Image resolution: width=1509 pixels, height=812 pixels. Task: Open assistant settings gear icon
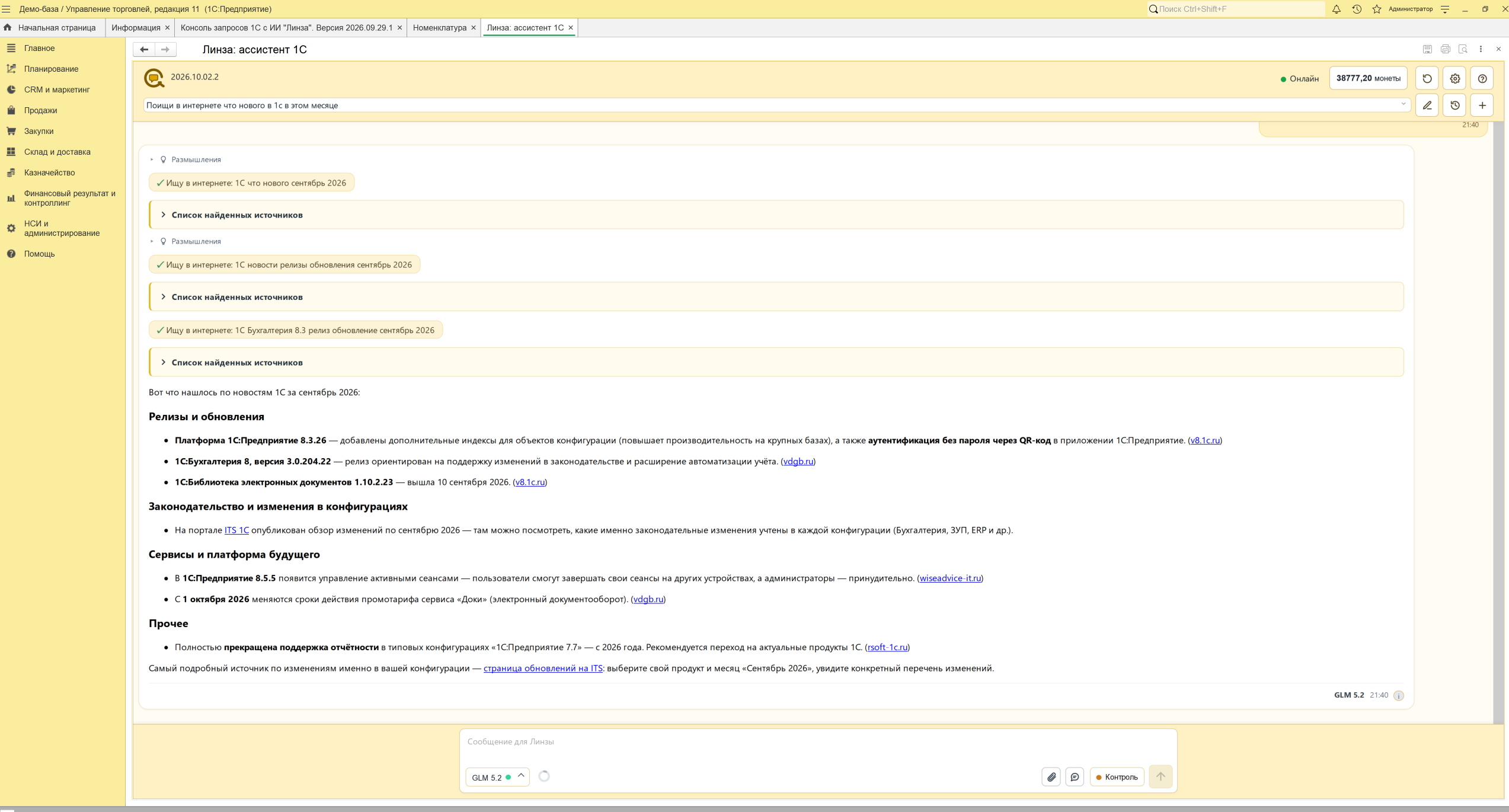(x=1454, y=78)
